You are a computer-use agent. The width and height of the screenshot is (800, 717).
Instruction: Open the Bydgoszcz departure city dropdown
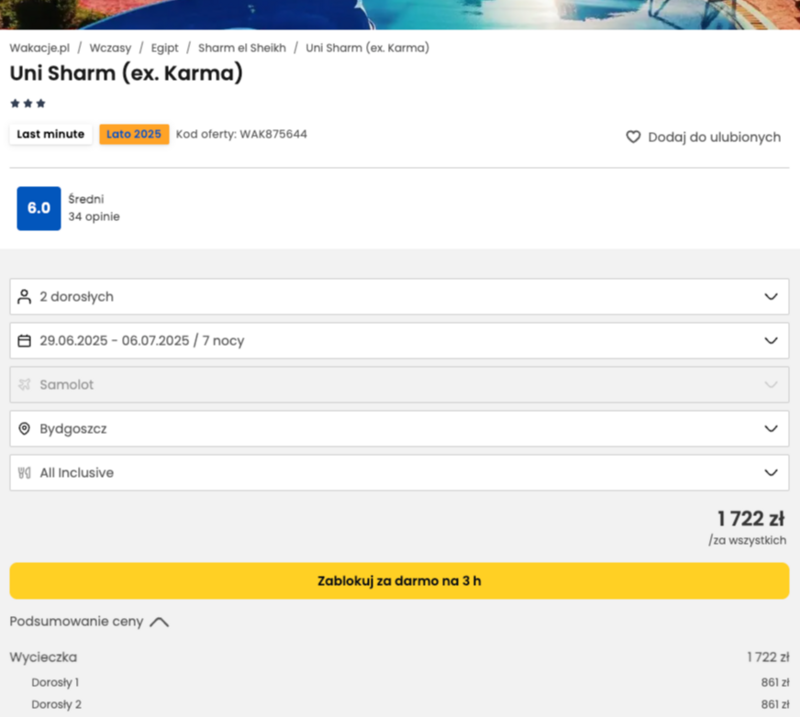click(399, 429)
